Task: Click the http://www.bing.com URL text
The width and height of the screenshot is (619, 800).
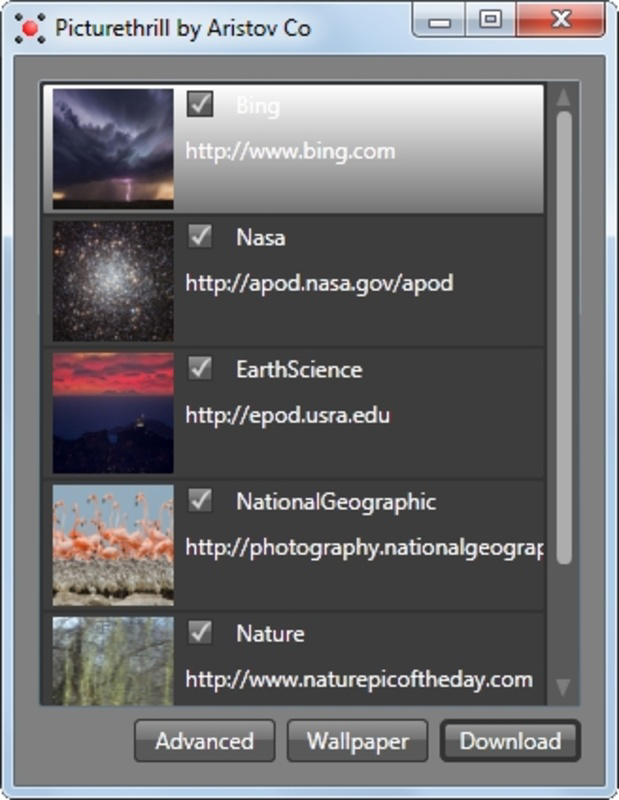Action: (290, 152)
